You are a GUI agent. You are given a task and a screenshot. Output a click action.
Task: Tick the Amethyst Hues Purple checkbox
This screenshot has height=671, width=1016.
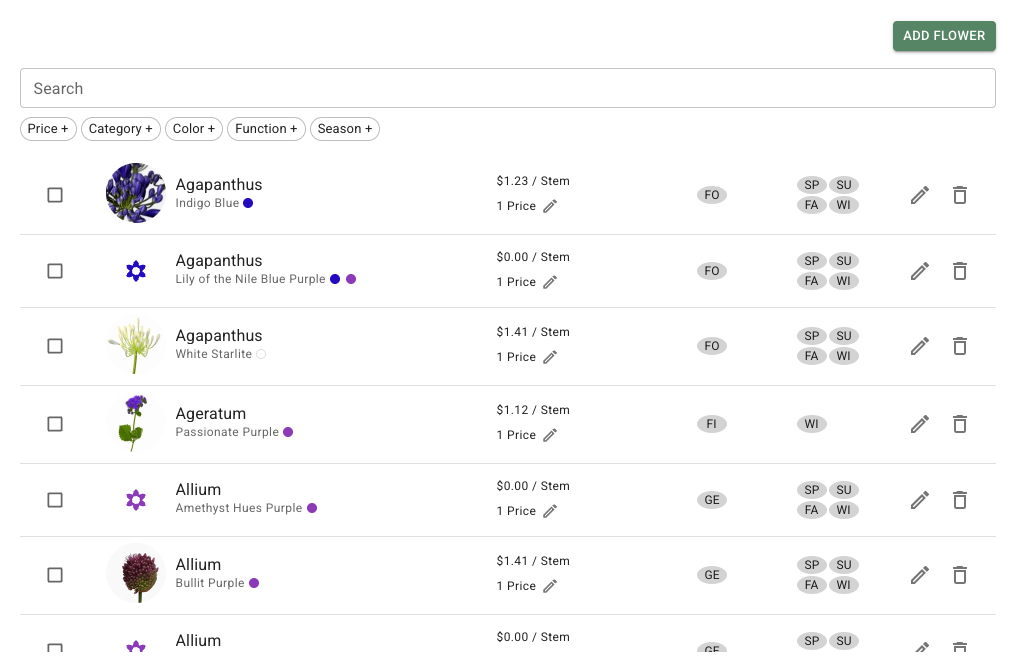[55, 500]
